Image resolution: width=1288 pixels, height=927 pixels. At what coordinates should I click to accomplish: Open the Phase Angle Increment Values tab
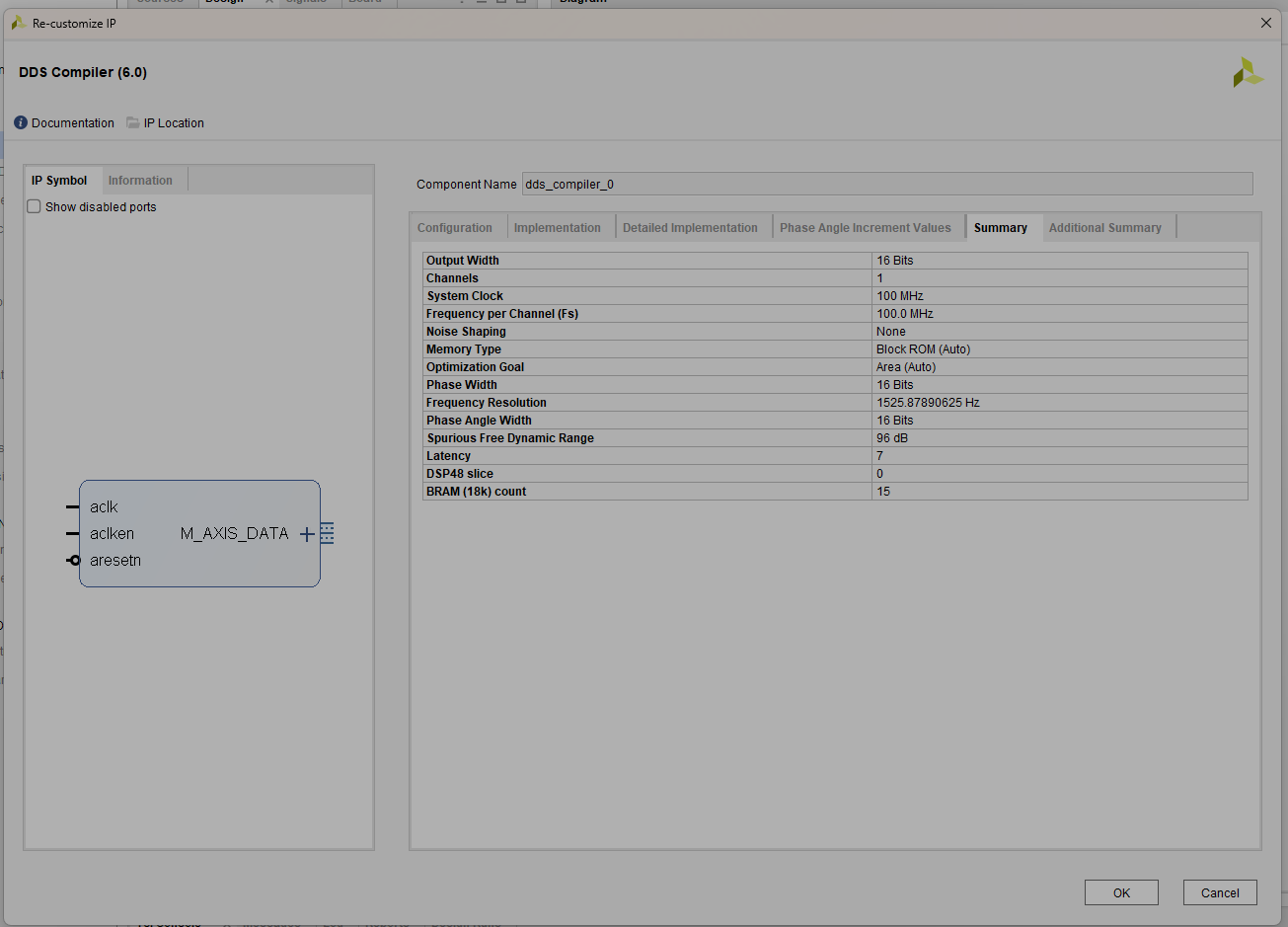(x=866, y=228)
